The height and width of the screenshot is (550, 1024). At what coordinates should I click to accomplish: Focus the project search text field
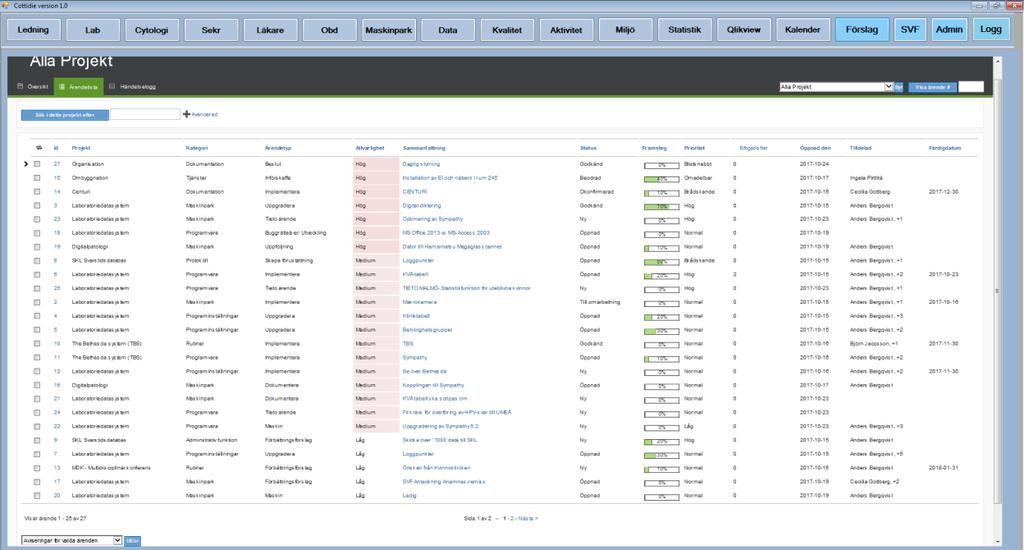[145, 115]
